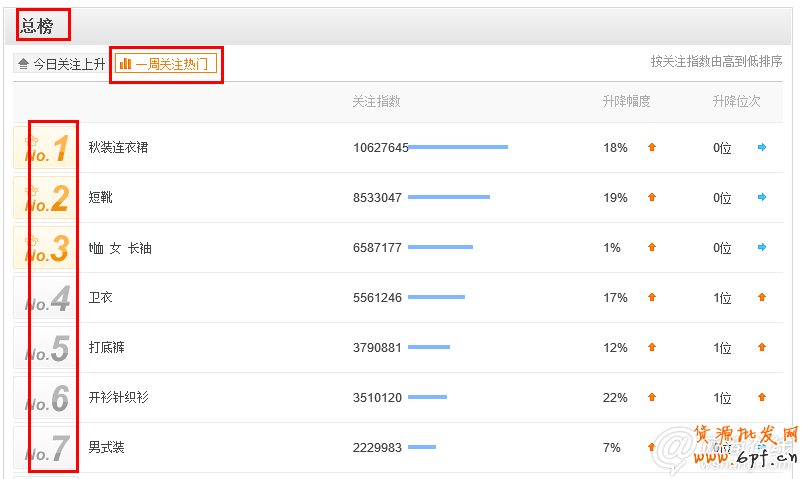Click the orange up arrow beside 18%
808x479 pixels.
coord(652,148)
